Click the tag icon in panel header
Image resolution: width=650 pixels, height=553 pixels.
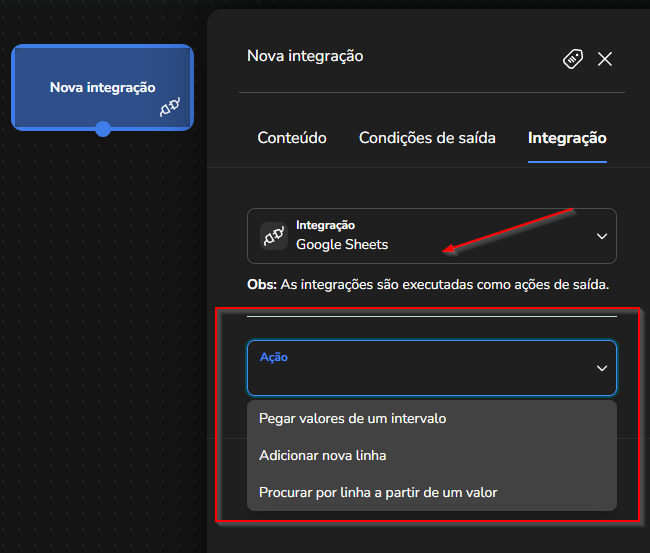(573, 59)
